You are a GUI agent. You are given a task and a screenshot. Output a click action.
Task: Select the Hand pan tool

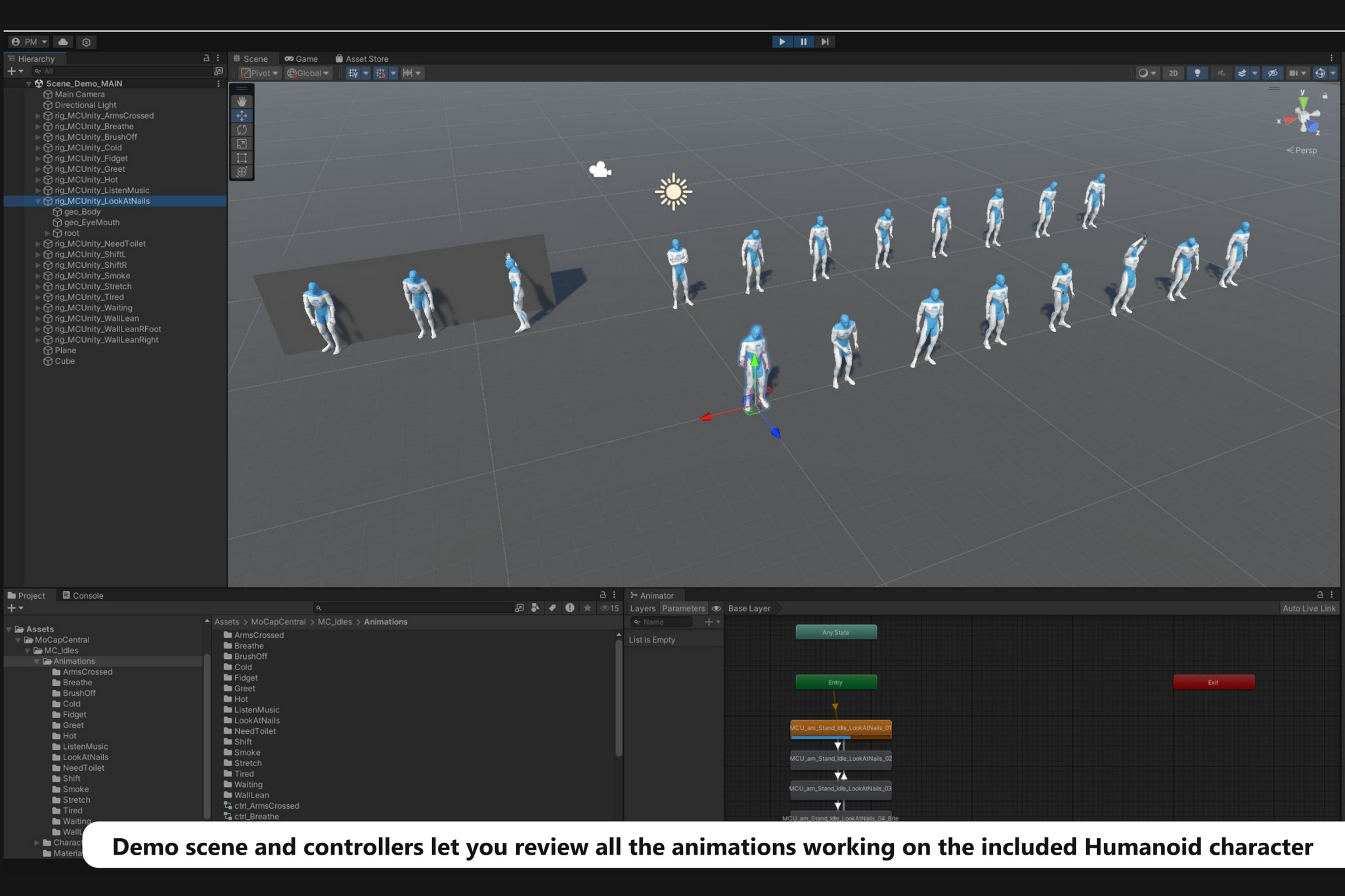click(x=242, y=100)
